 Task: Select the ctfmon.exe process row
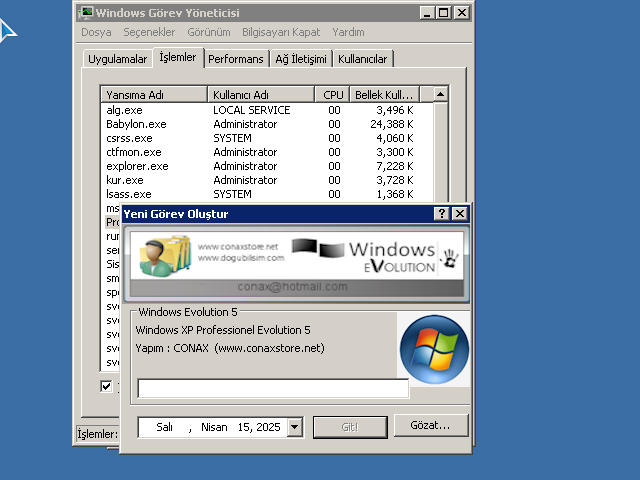point(267,152)
